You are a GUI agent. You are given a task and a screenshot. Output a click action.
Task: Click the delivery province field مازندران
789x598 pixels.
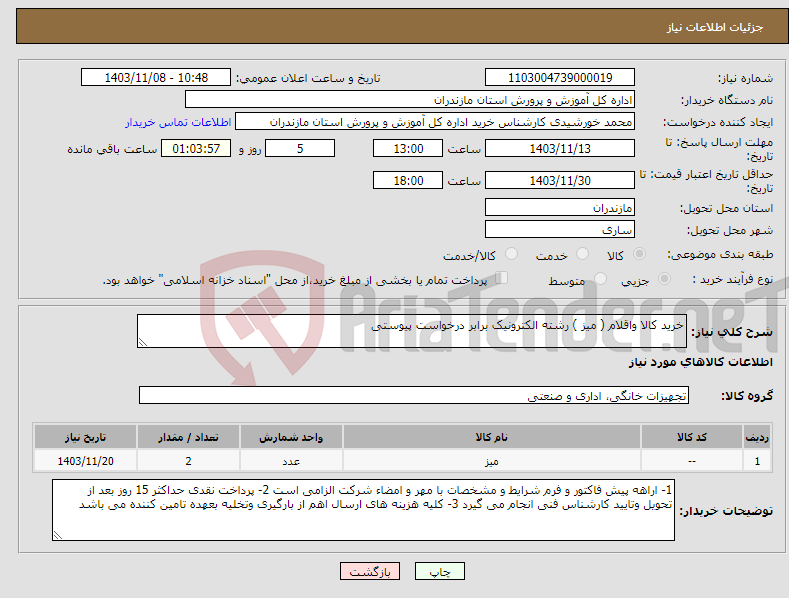[x=560, y=207]
